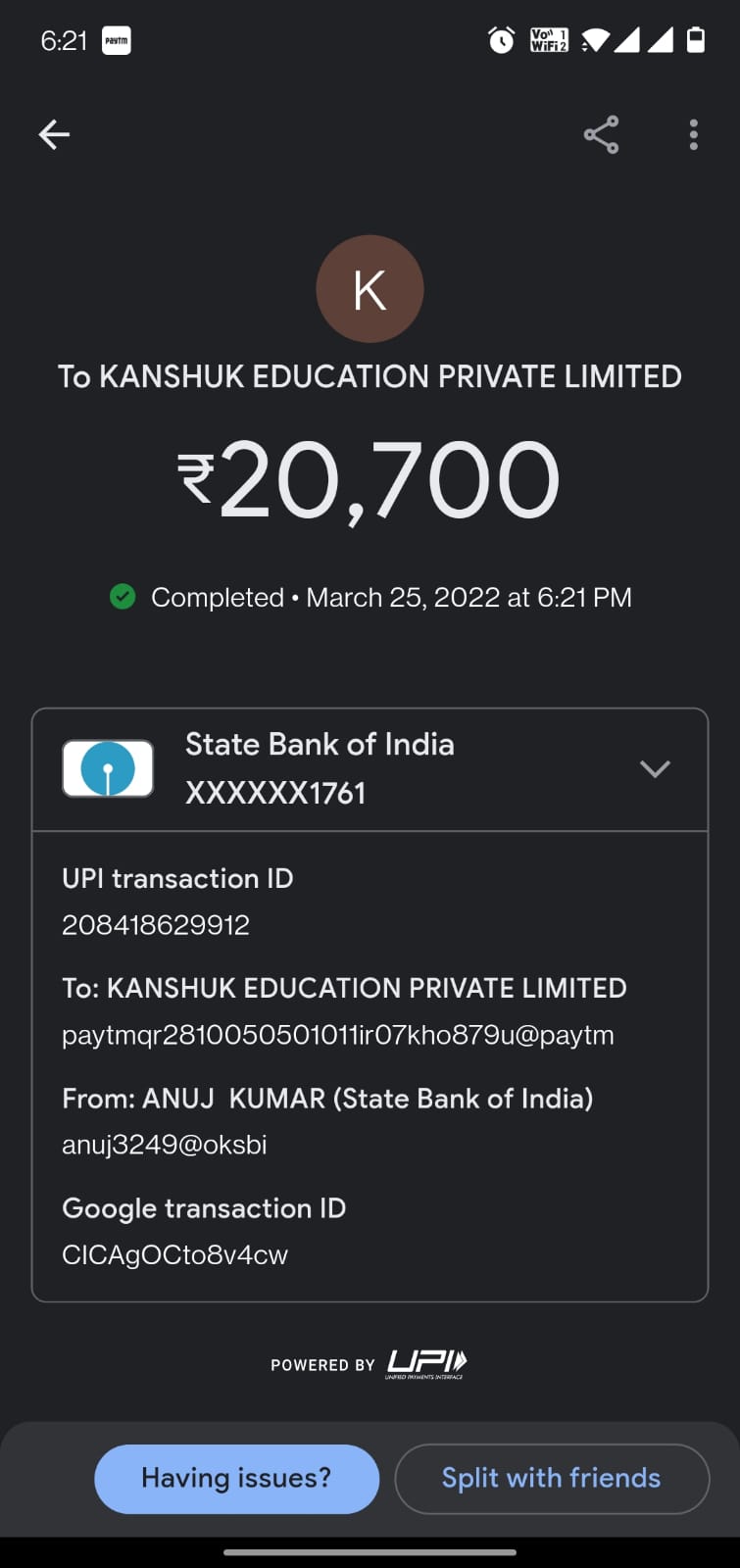
Task: Tap the alarm icon in status bar
Action: (x=501, y=40)
